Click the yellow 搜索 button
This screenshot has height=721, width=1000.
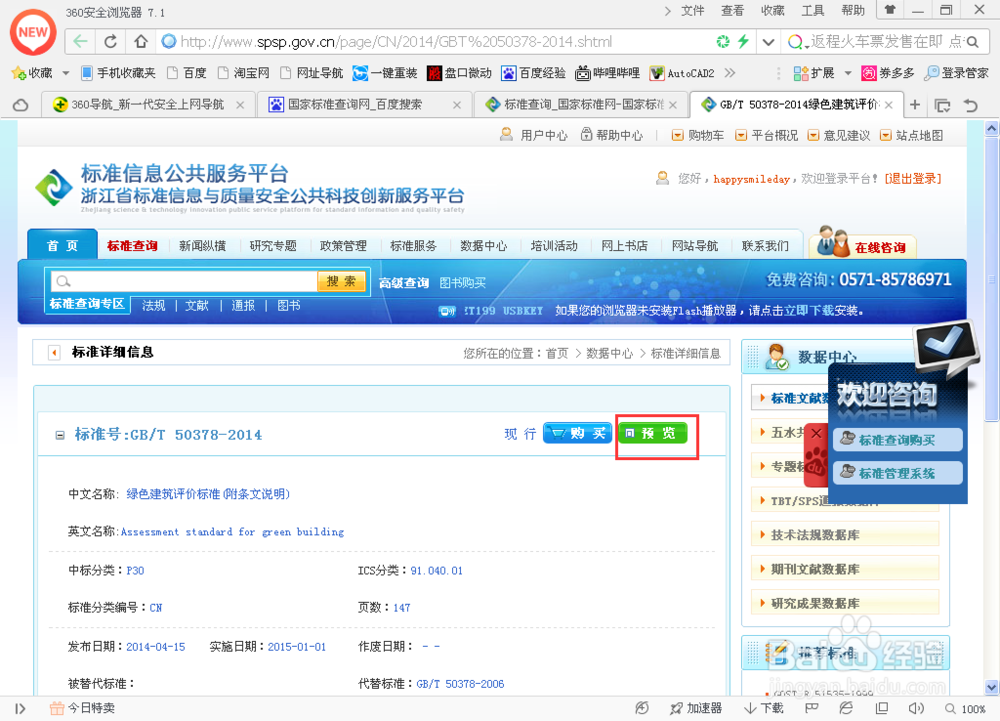coord(341,281)
